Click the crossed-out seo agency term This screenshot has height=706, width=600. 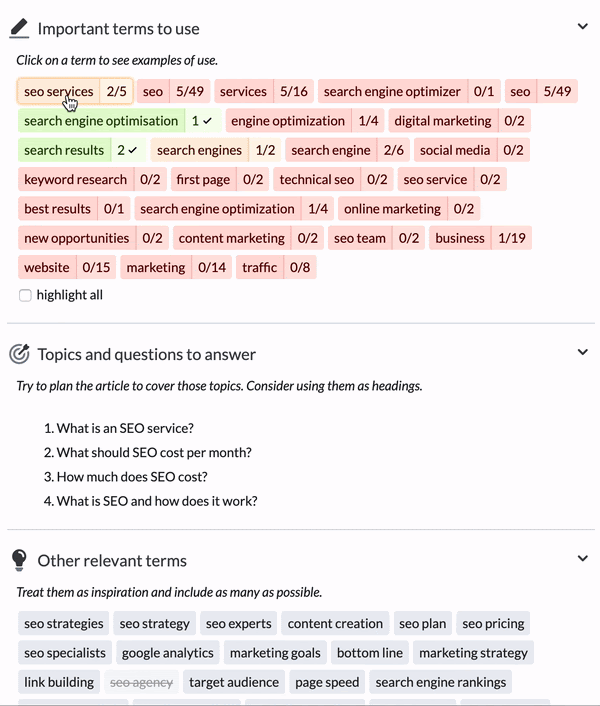pyautogui.click(x=141, y=682)
